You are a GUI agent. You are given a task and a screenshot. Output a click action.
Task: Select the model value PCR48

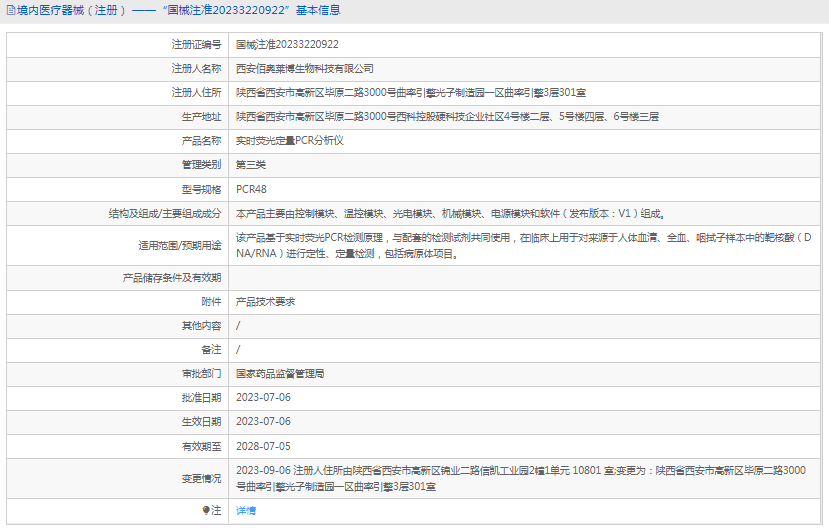[251, 189]
